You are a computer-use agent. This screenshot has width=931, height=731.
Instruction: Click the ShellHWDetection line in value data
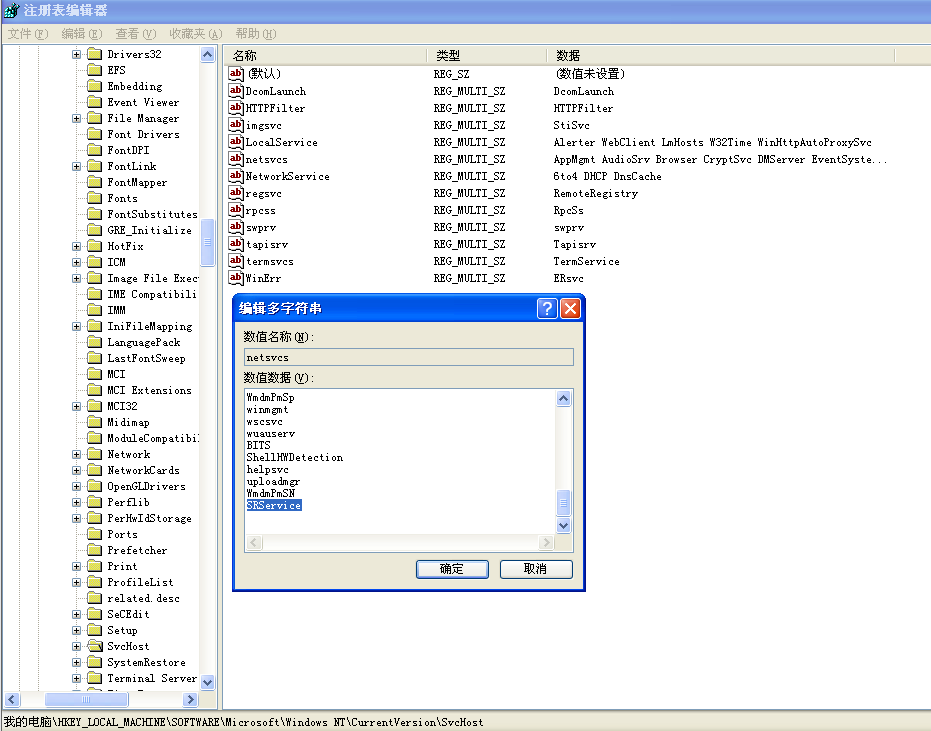[294, 457]
